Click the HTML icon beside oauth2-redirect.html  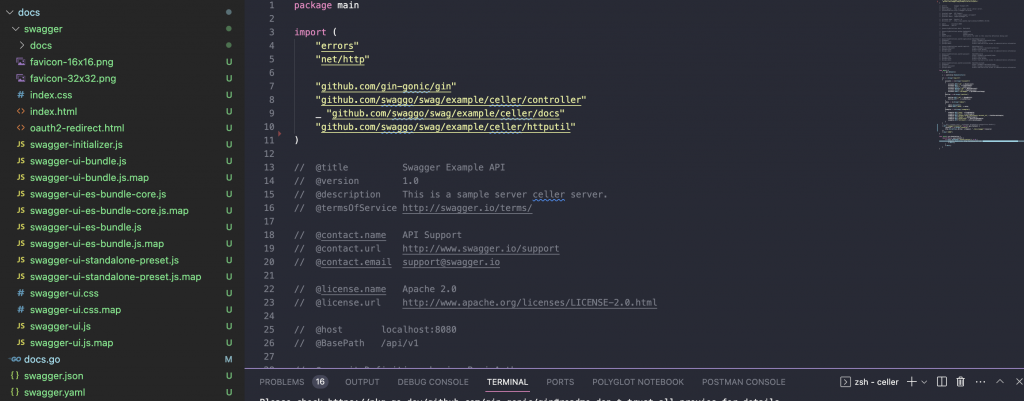(x=21, y=128)
